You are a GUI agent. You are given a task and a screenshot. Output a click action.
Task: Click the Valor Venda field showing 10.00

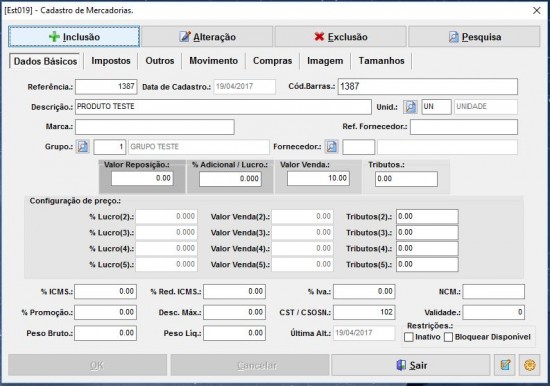coord(318,178)
